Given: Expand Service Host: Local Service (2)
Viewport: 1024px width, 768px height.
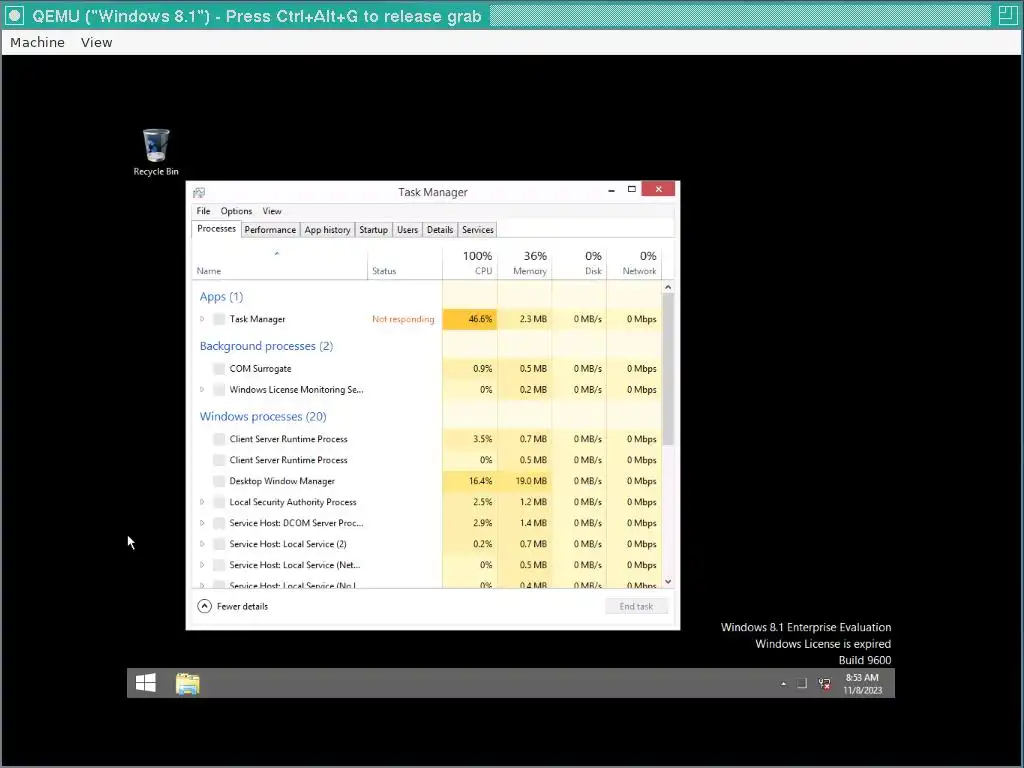Looking at the screenshot, I should pyautogui.click(x=202, y=543).
